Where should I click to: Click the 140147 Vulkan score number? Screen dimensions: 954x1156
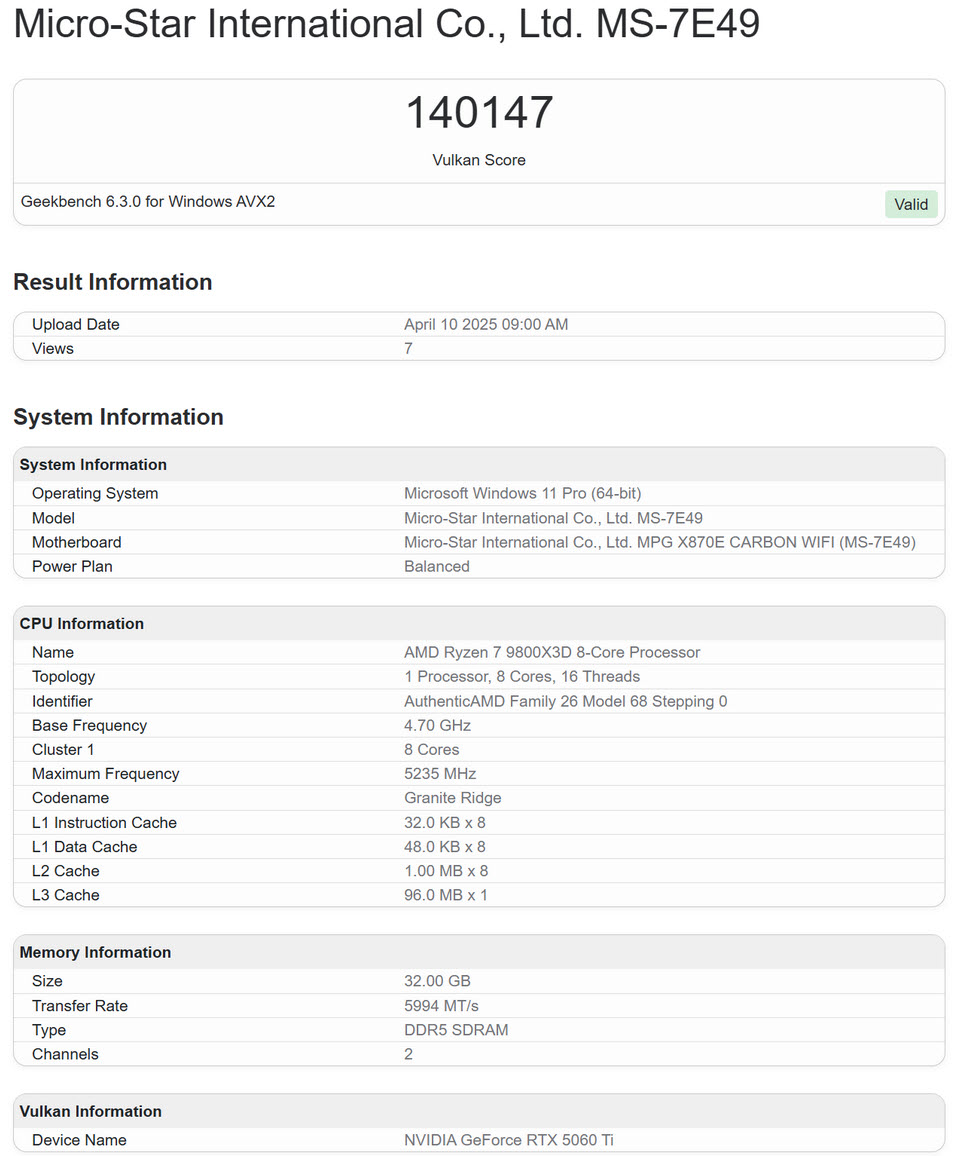click(x=479, y=113)
